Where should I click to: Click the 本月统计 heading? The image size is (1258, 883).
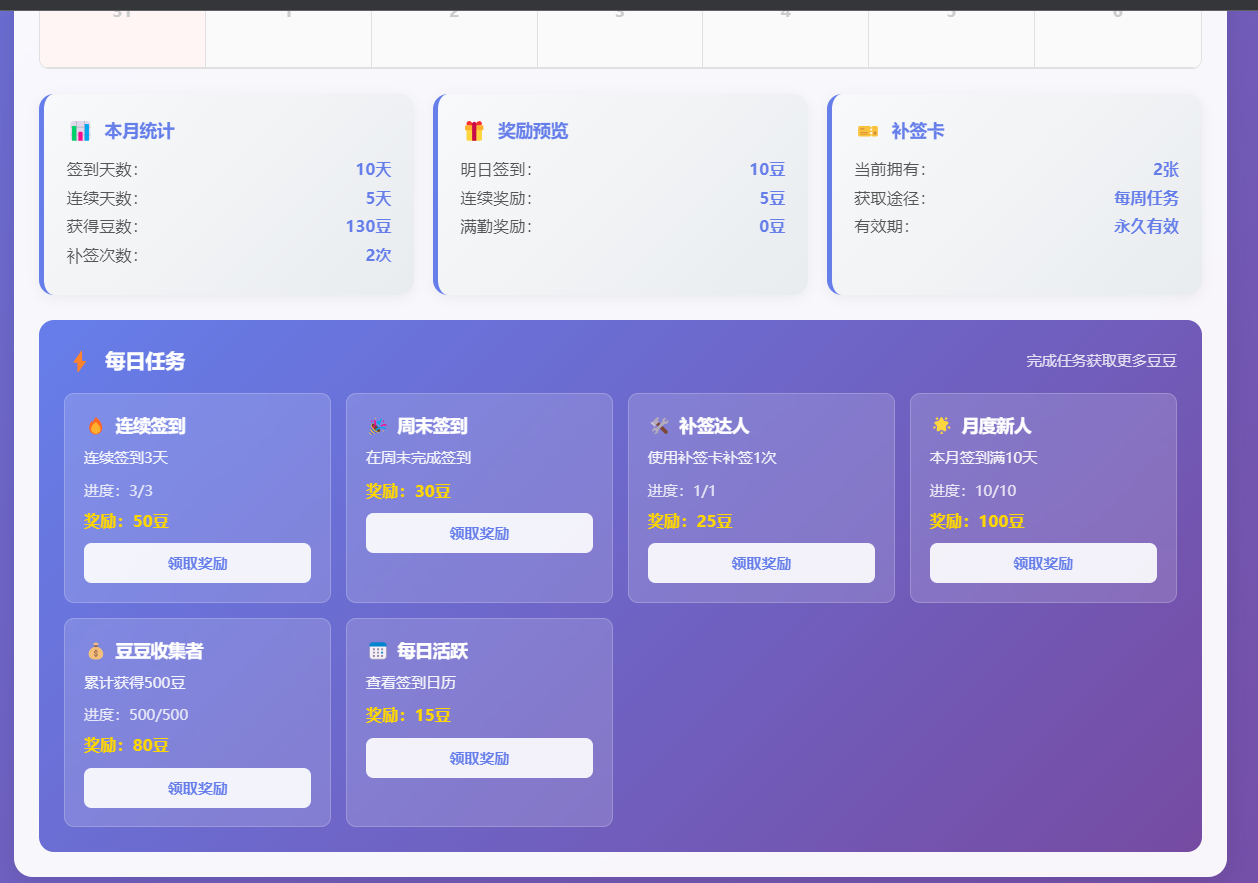point(139,131)
